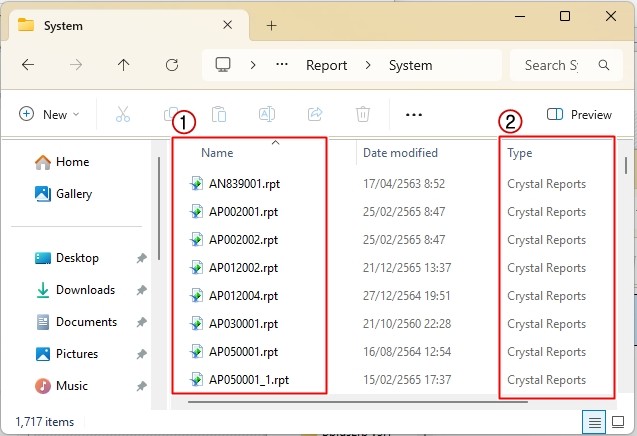
Task: Click the Rename icon in toolbar
Action: (x=268, y=115)
